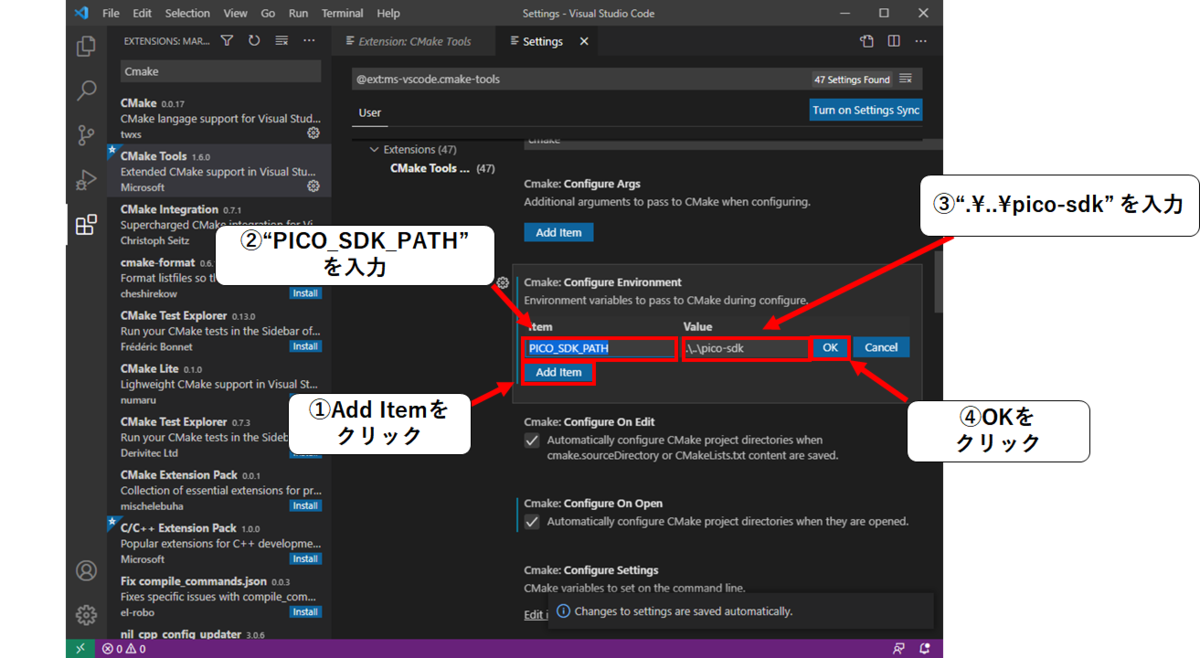
Task: Clear the settings search input icon
Action: click(x=906, y=79)
